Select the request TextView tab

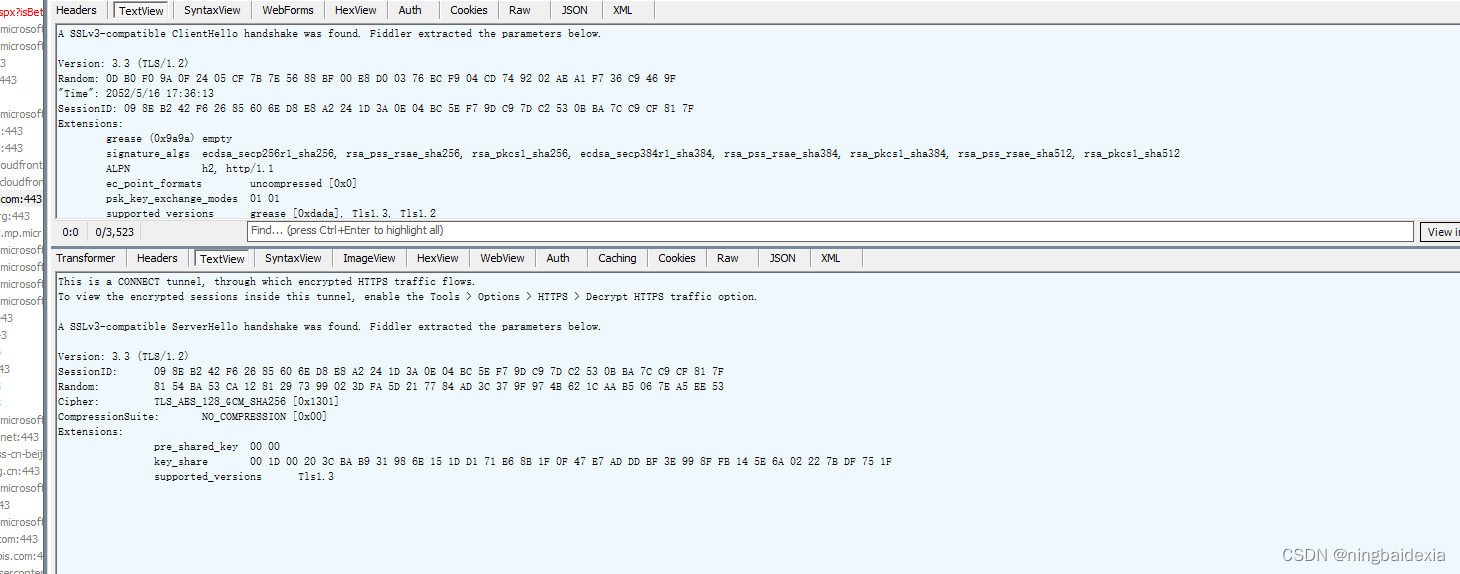pos(141,10)
